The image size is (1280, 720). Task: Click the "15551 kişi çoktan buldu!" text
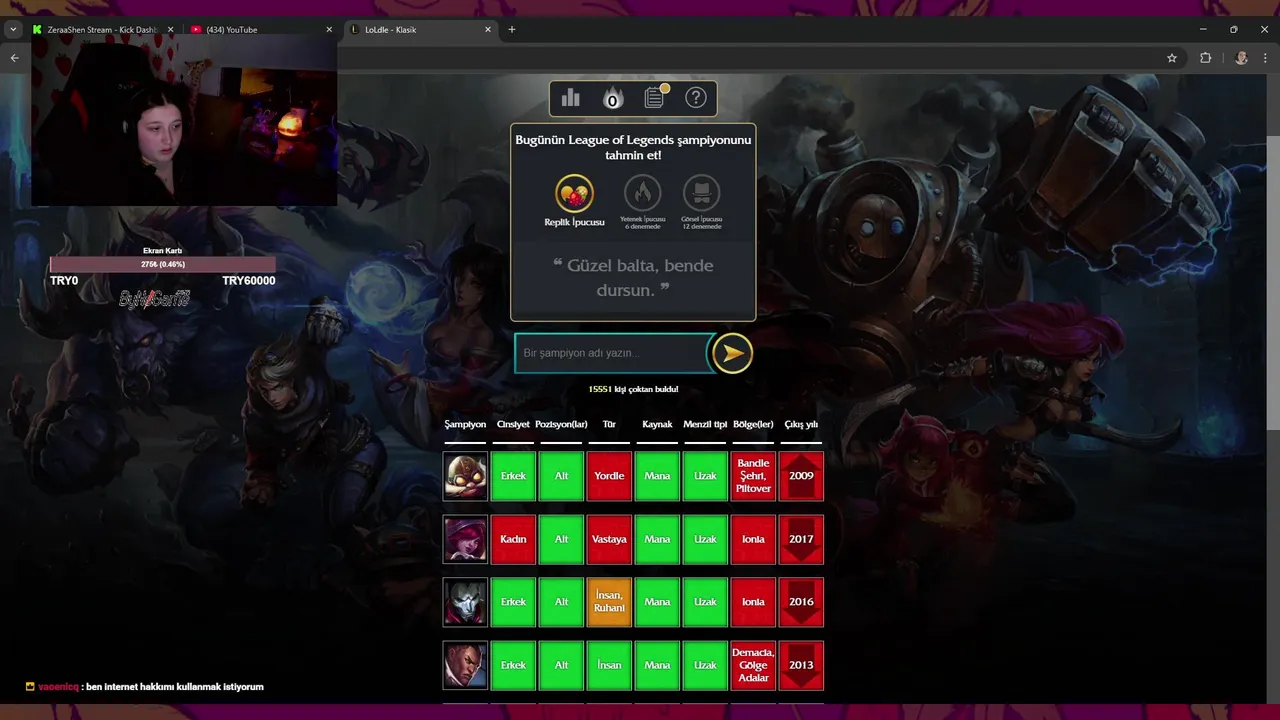tap(633, 389)
